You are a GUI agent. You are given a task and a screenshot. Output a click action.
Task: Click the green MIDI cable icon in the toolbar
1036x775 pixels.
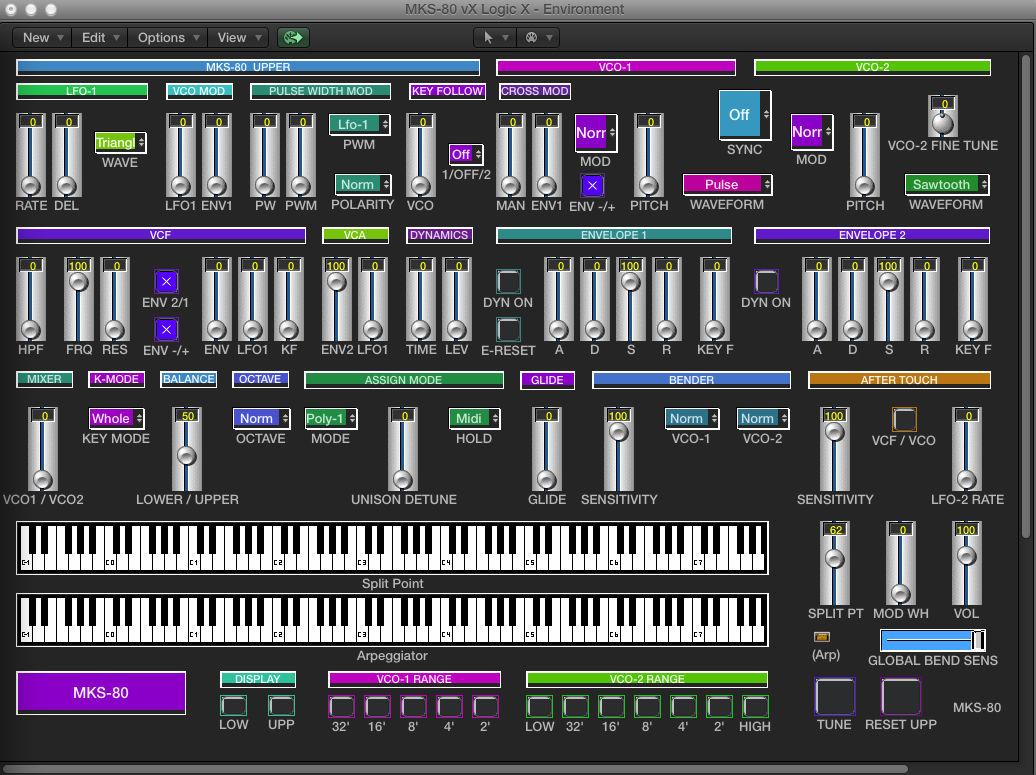coord(293,36)
